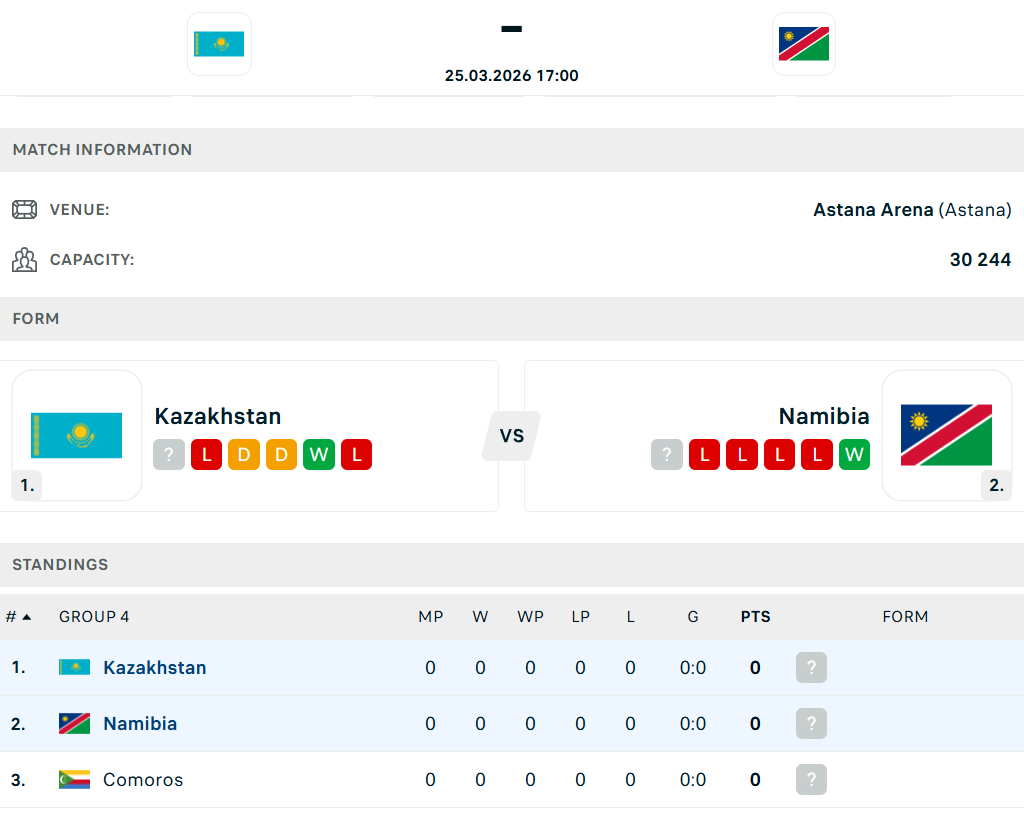Click Kazakhstan's large flag in Form section
Viewport: 1024px width, 817px height.
coord(77,435)
